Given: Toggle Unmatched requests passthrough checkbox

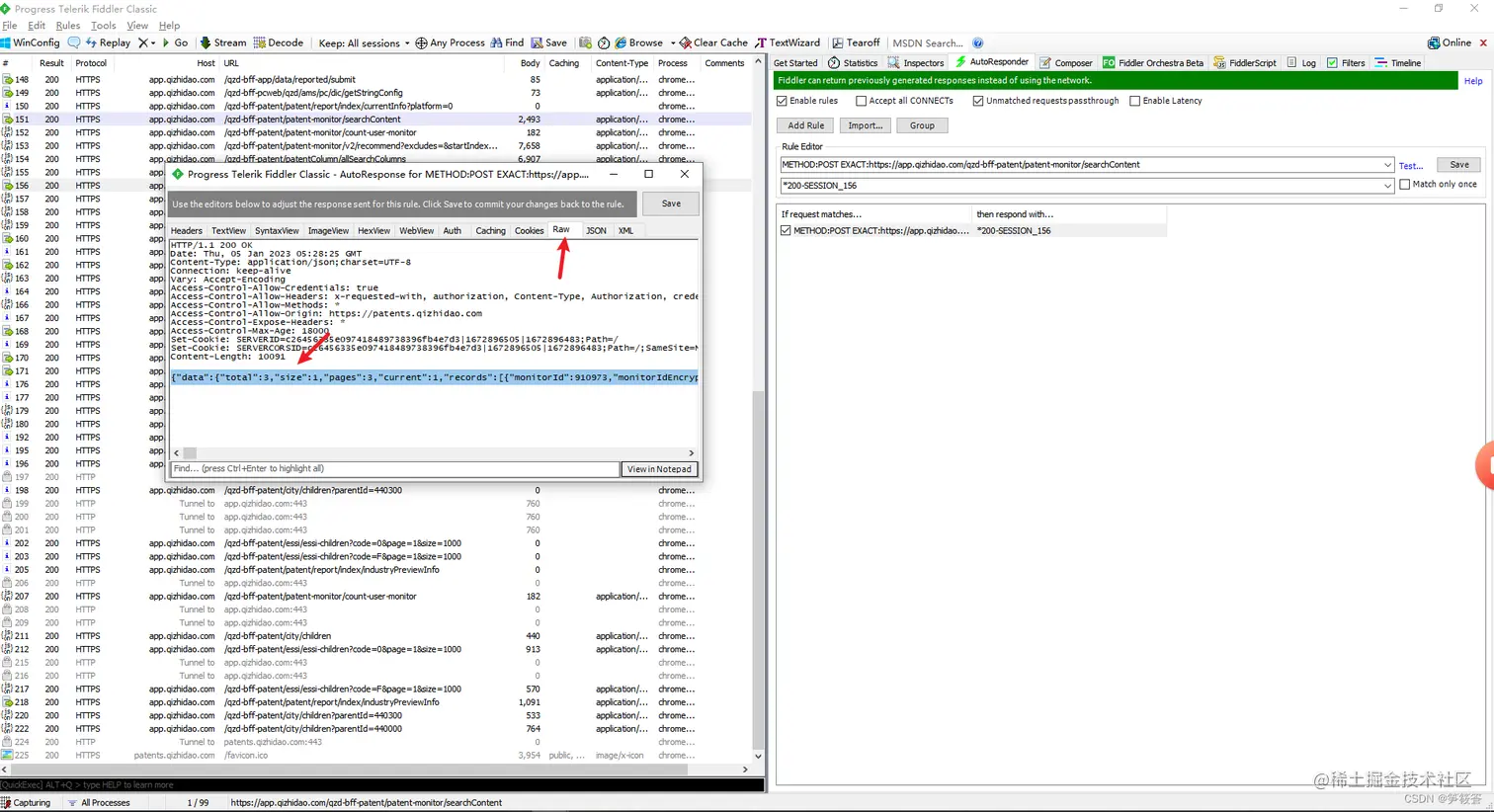Looking at the screenshot, I should [978, 101].
